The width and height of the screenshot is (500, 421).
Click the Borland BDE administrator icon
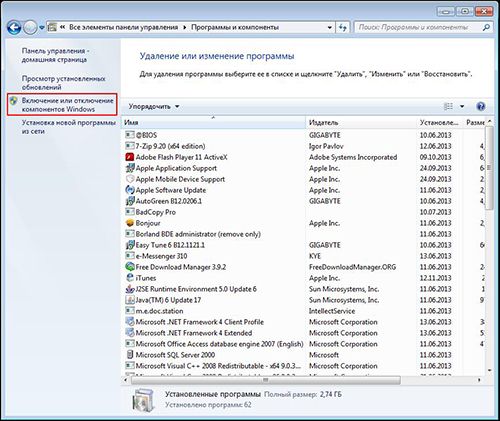(x=130, y=234)
